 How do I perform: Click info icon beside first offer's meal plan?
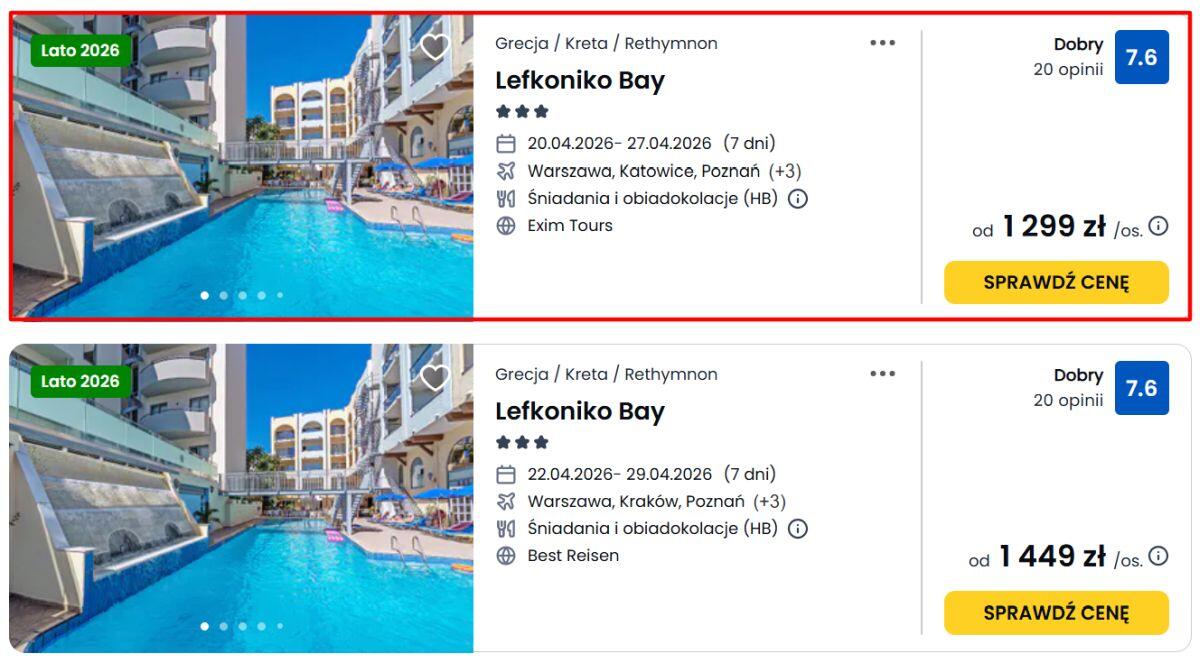[797, 198]
